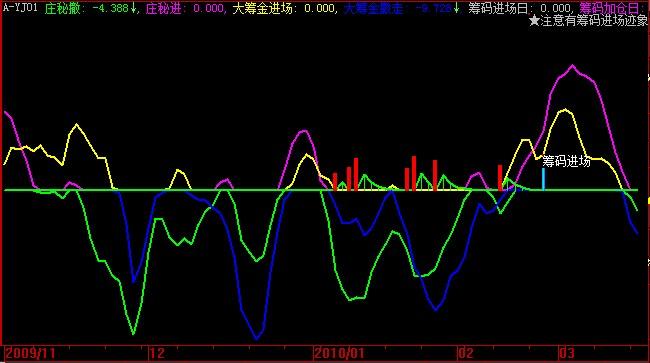Screen dimensions: 650x363
Task: Click the blue line lowest trough in December
Action: coord(257,338)
